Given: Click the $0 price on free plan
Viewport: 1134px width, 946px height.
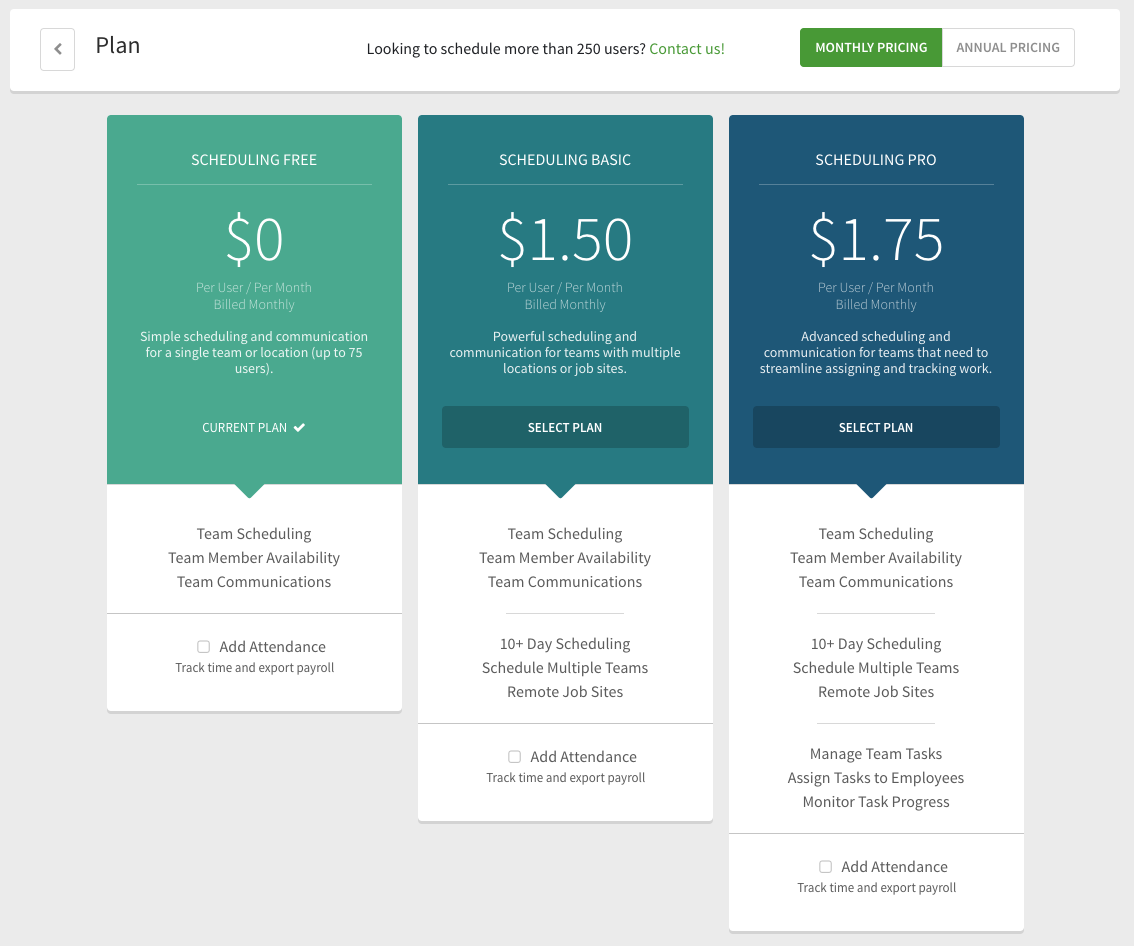Looking at the screenshot, I should [254, 238].
